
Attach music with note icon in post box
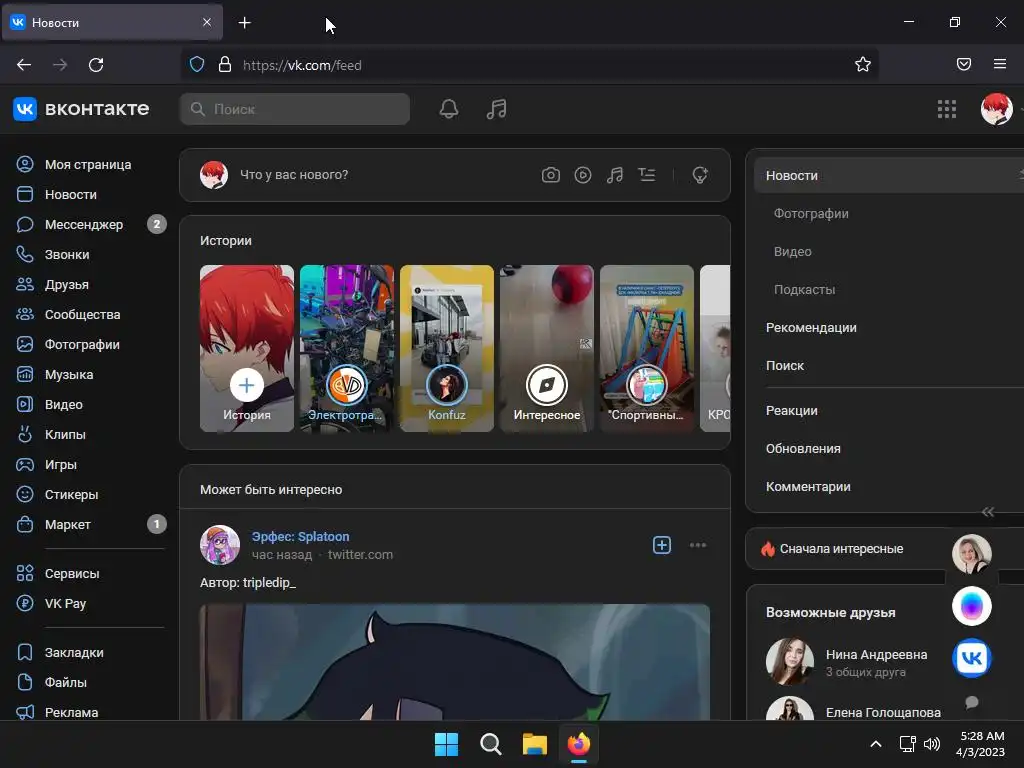(x=615, y=175)
